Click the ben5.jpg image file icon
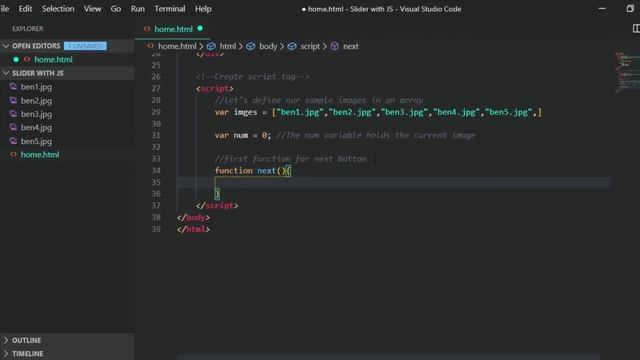640x360 pixels. [x=13, y=141]
